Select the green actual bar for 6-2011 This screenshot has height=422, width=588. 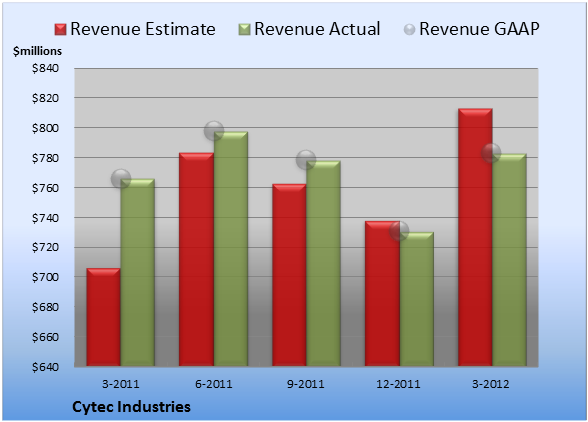231,249
